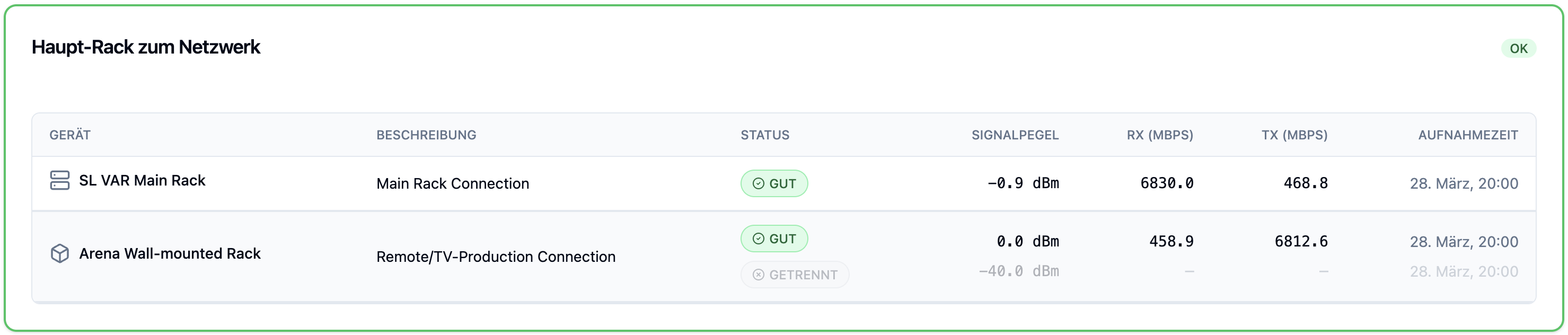Click the -40.0 dBm signal level value

pos(1018,271)
